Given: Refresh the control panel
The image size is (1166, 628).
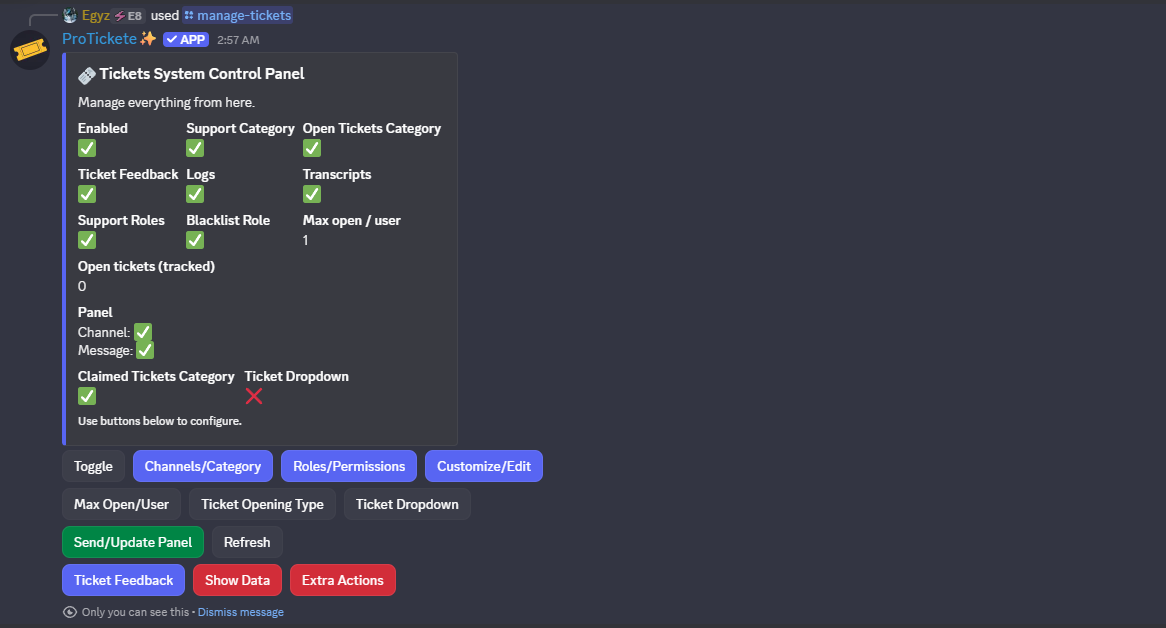Looking at the screenshot, I should tap(247, 542).
